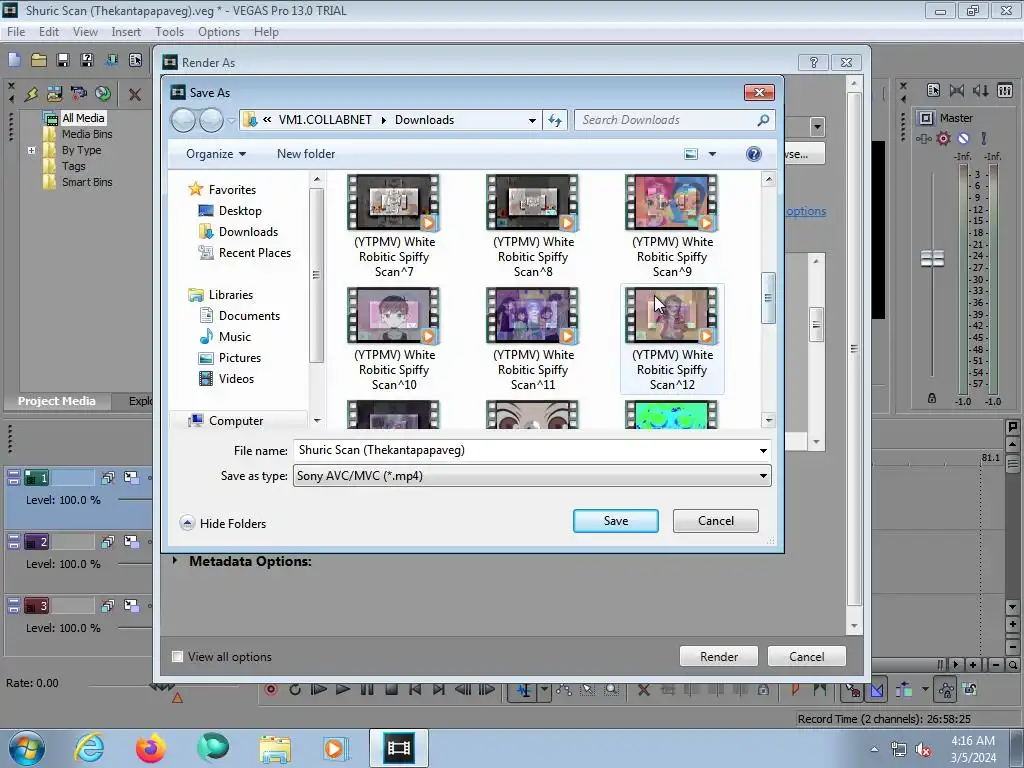The width and height of the screenshot is (1024, 768).
Task: Click the New folder button
Action: tap(306, 154)
